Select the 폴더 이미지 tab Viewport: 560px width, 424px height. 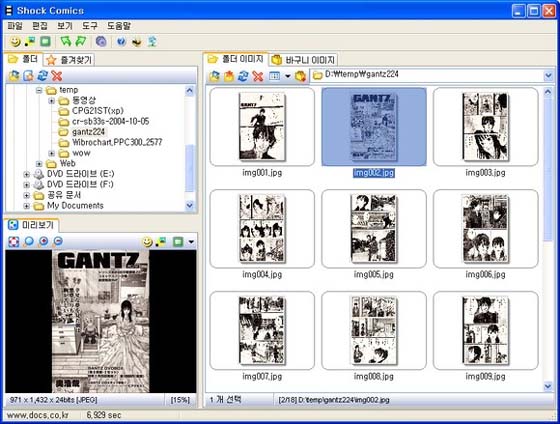click(236, 59)
